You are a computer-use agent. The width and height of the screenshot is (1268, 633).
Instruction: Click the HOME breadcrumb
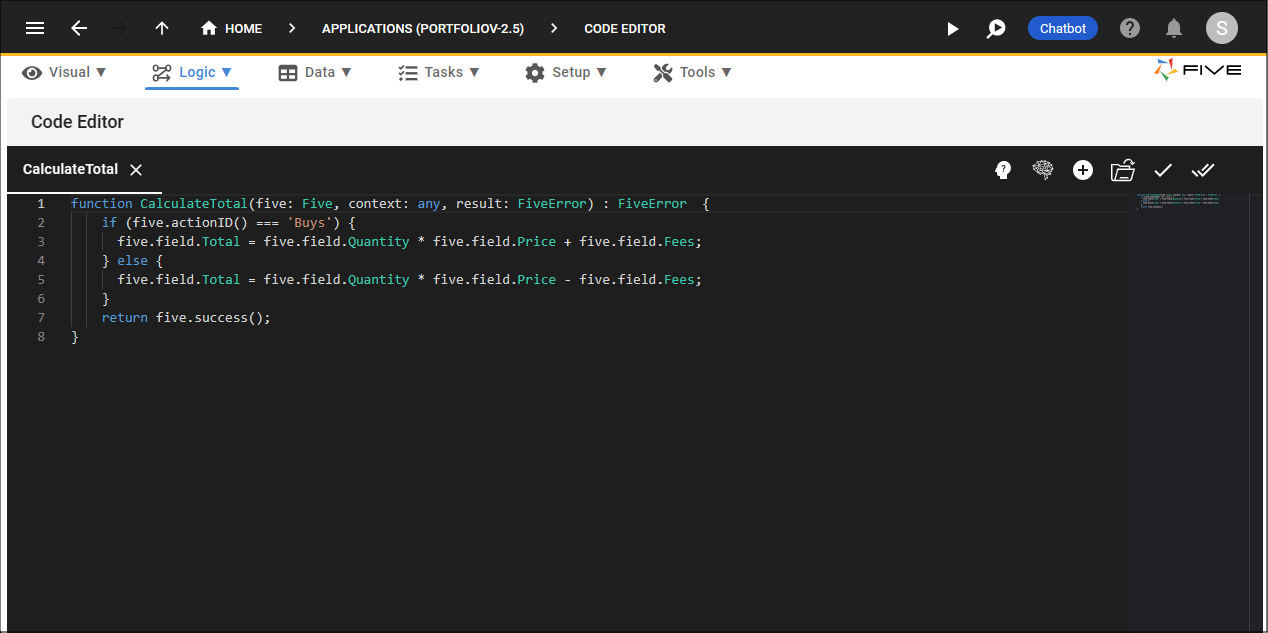tap(231, 28)
